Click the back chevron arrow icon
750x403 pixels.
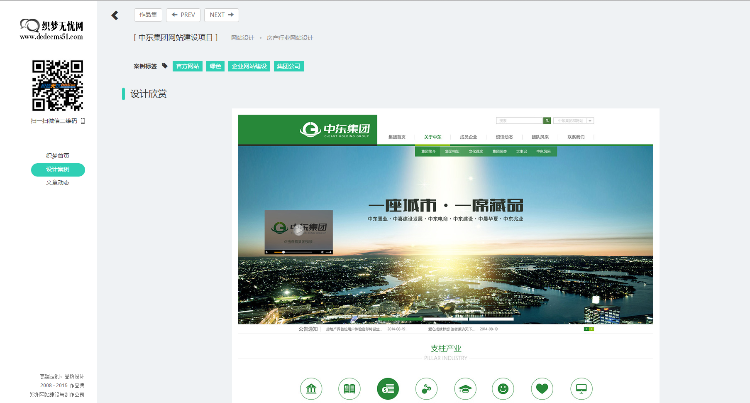[115, 15]
